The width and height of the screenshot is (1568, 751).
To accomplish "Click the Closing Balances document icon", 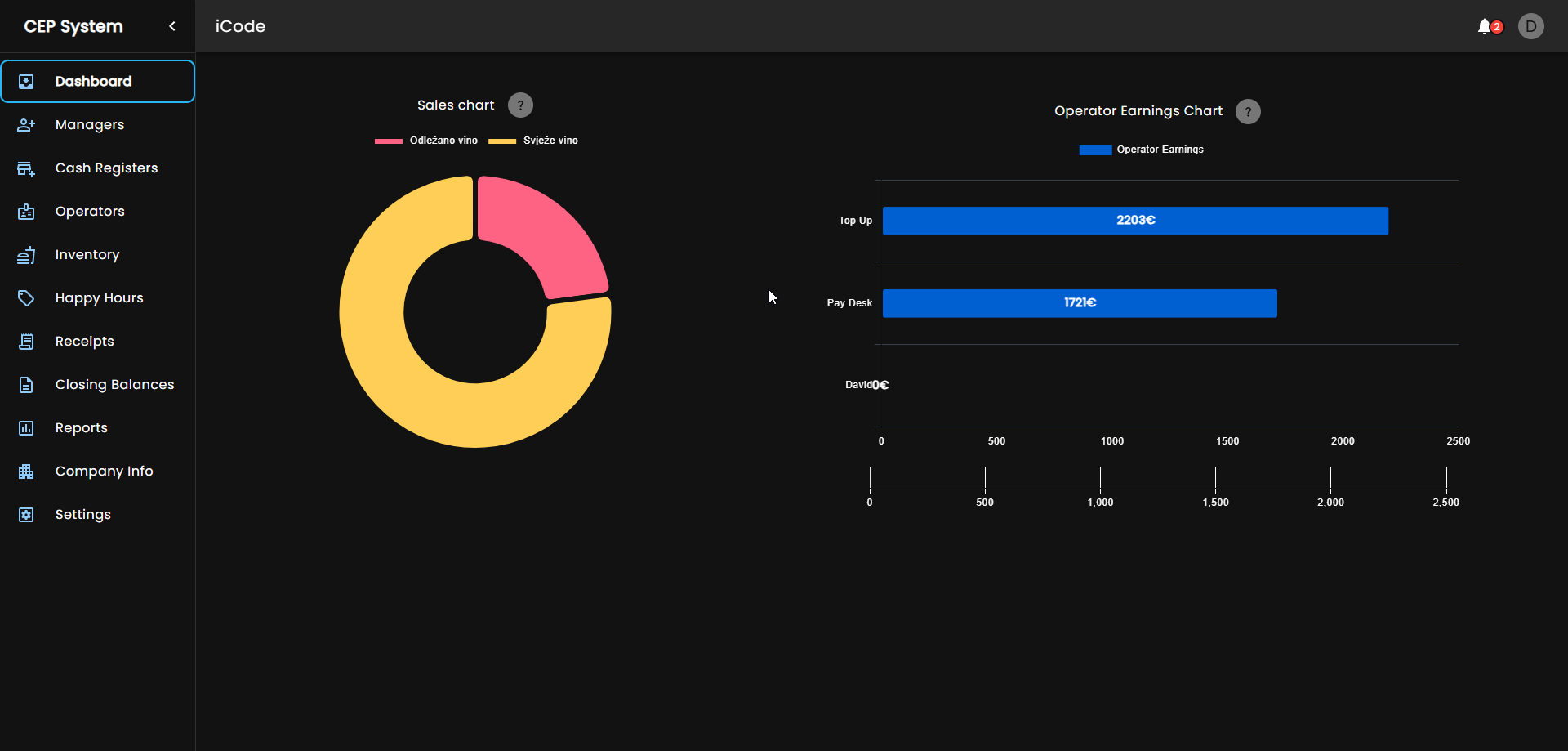I will [26, 385].
